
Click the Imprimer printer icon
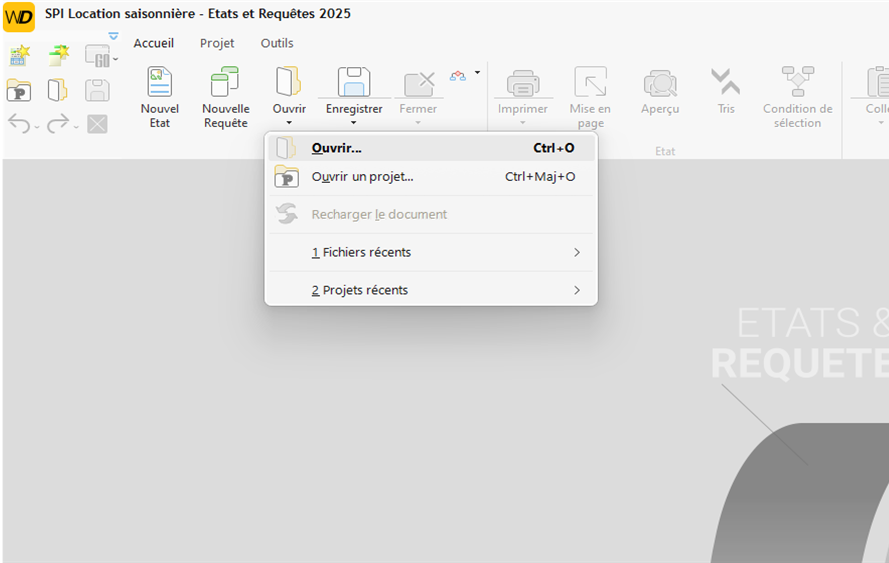pyautogui.click(x=523, y=82)
